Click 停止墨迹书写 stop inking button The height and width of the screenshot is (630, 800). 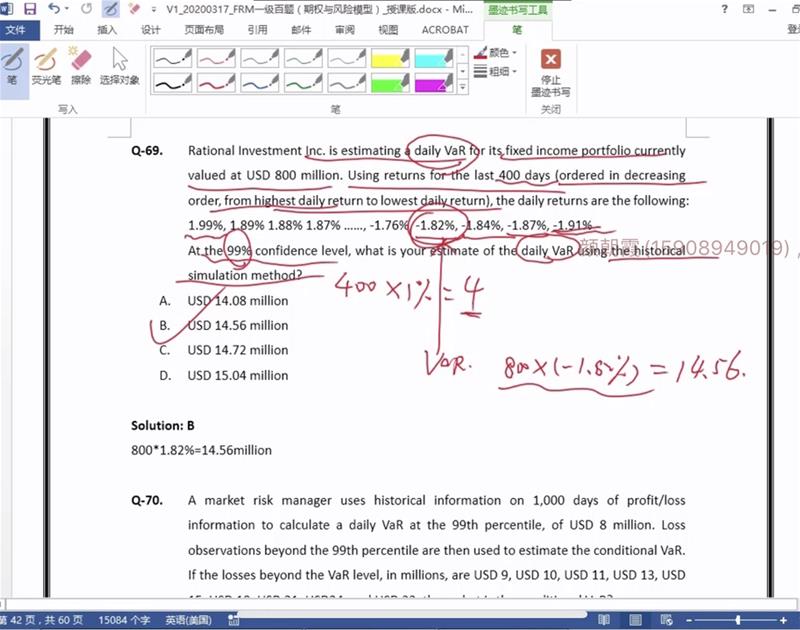(551, 73)
